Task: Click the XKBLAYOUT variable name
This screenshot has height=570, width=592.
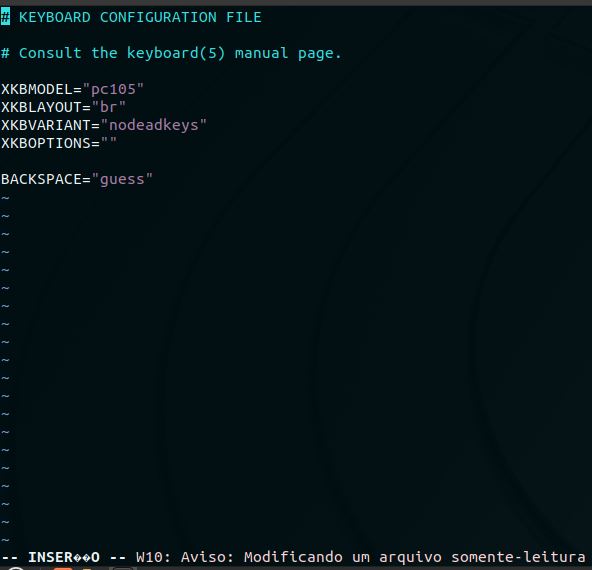Action: pos(41,107)
